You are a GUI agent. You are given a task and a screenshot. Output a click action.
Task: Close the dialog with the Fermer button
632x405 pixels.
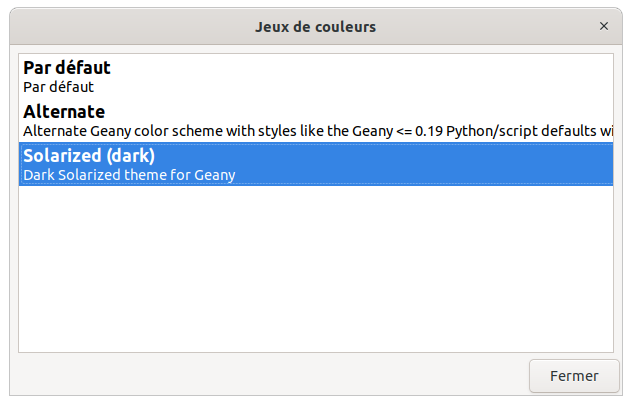[574, 376]
